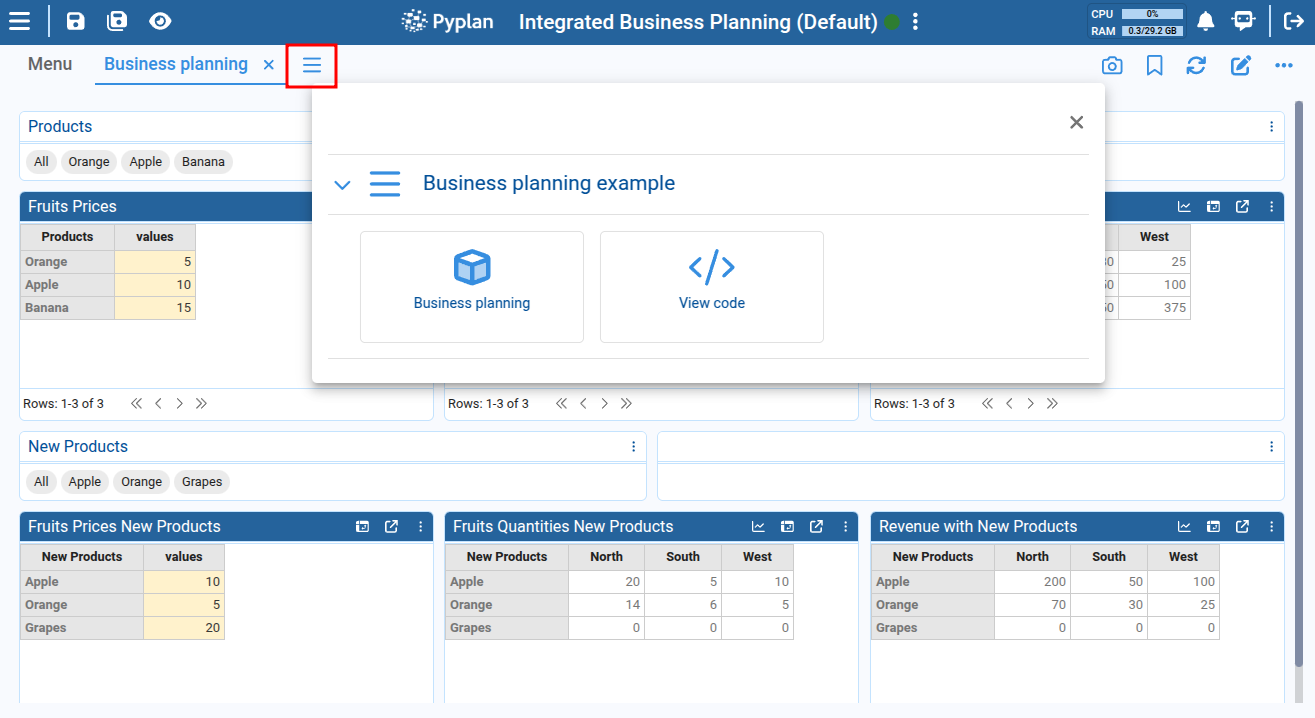Open the Fruits Prices New Products options menu
Viewport: 1315px width, 718px height.
coord(420,527)
